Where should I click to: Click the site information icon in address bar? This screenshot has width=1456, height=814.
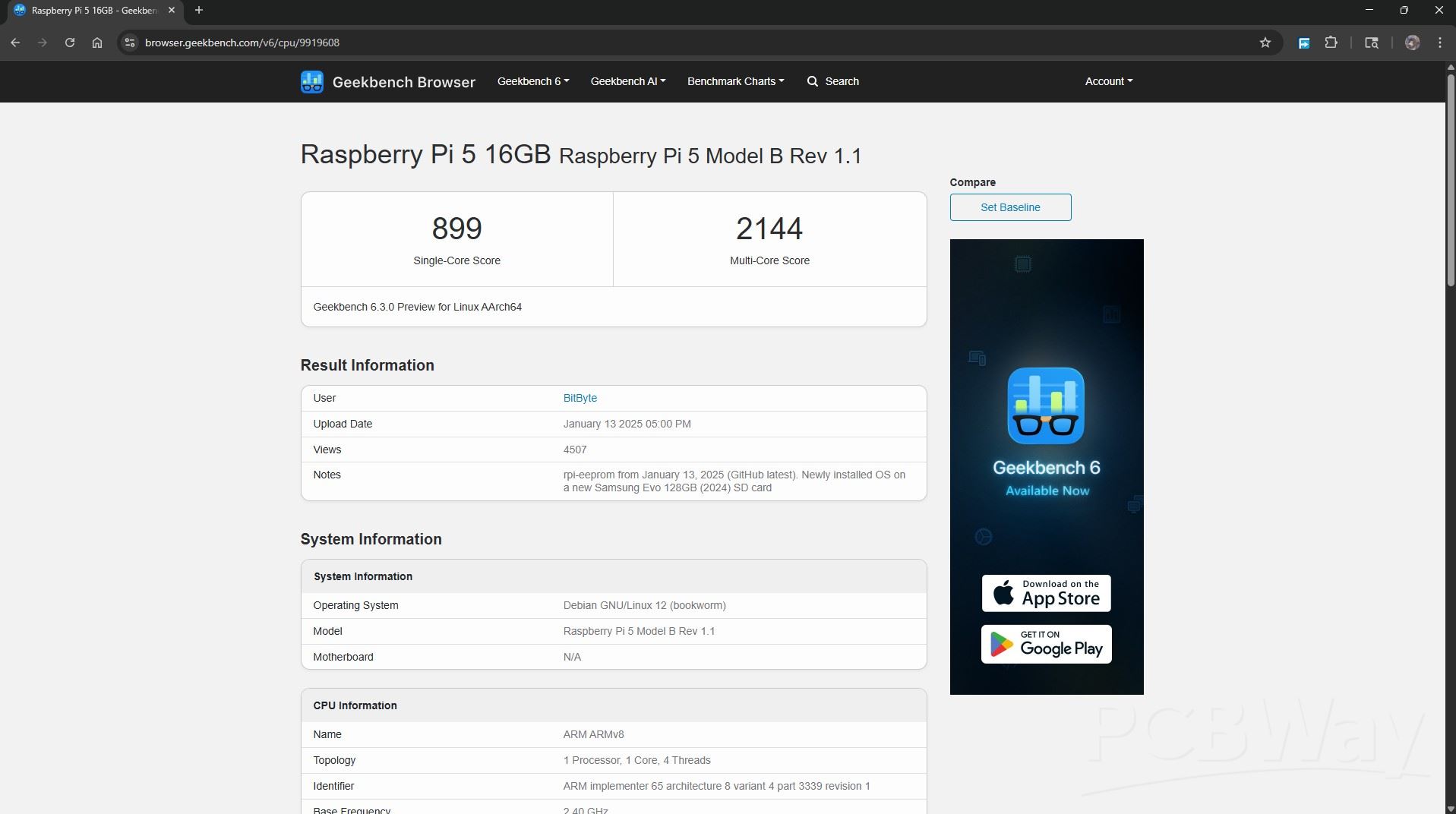[130, 43]
